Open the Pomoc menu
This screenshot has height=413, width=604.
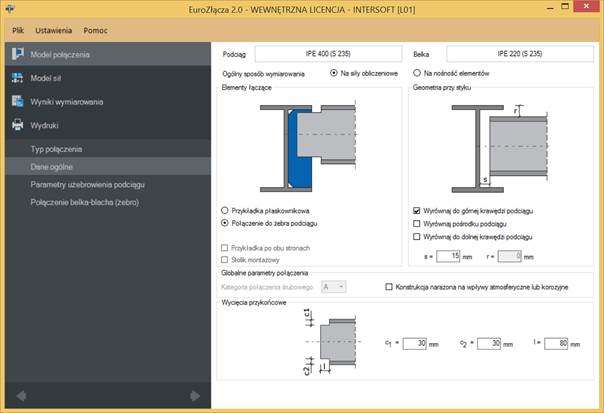96,30
